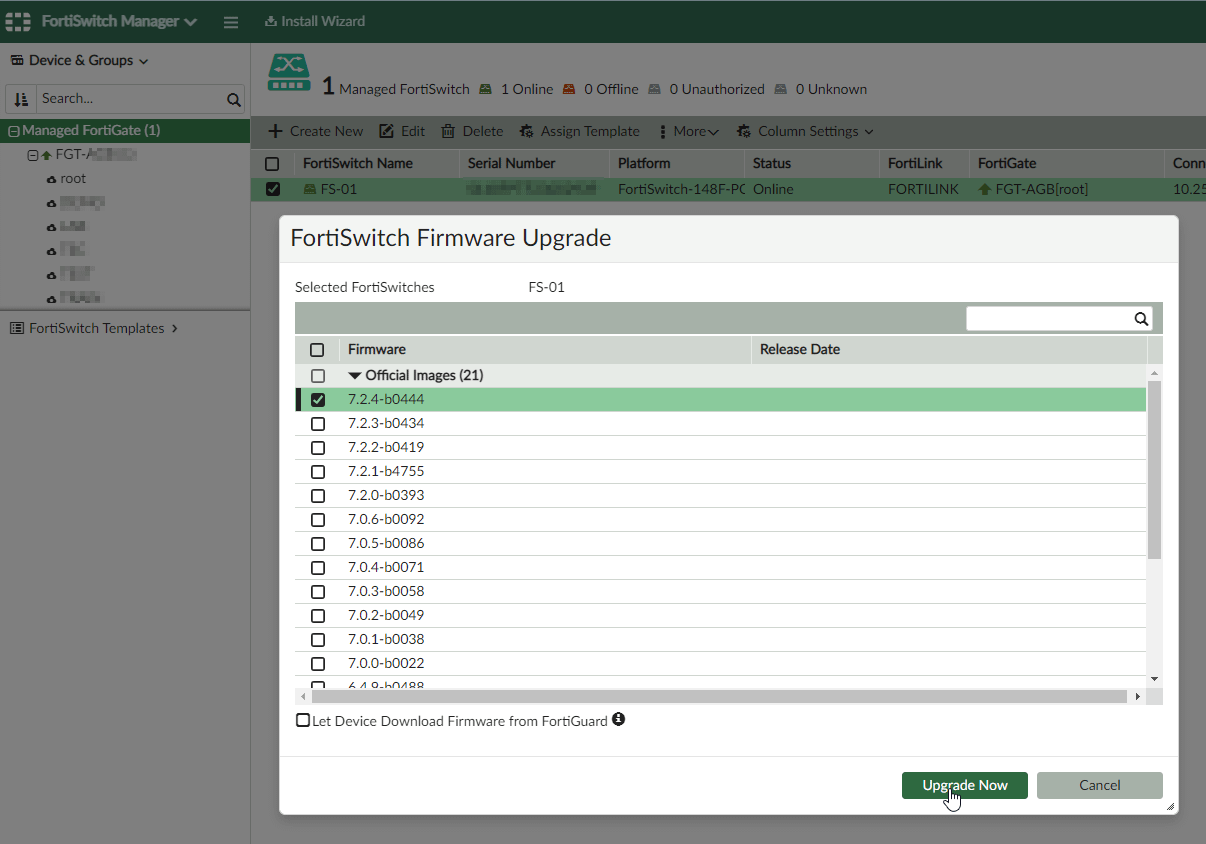Open the Column Settings dropdown
The height and width of the screenshot is (844, 1206).
click(815, 131)
